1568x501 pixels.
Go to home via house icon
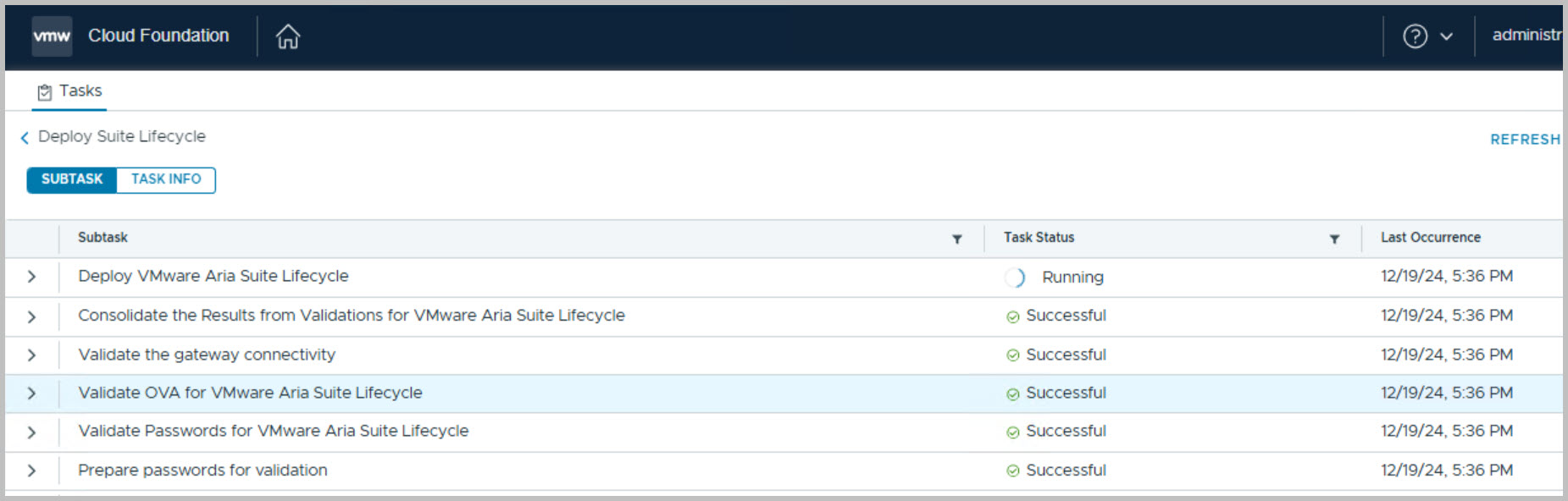point(288,36)
